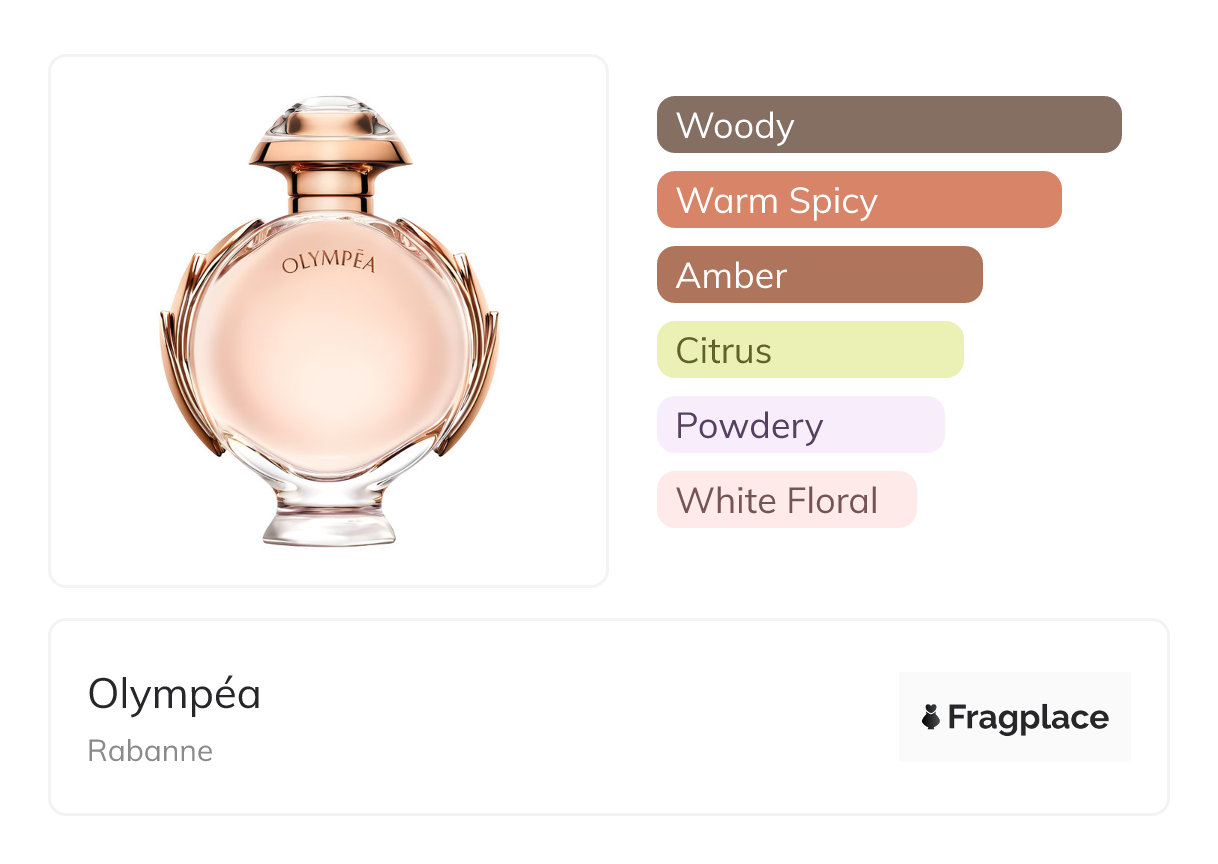Click the right gold laurel wing
Viewport: 1218px width, 864px height.
[x=480, y=340]
